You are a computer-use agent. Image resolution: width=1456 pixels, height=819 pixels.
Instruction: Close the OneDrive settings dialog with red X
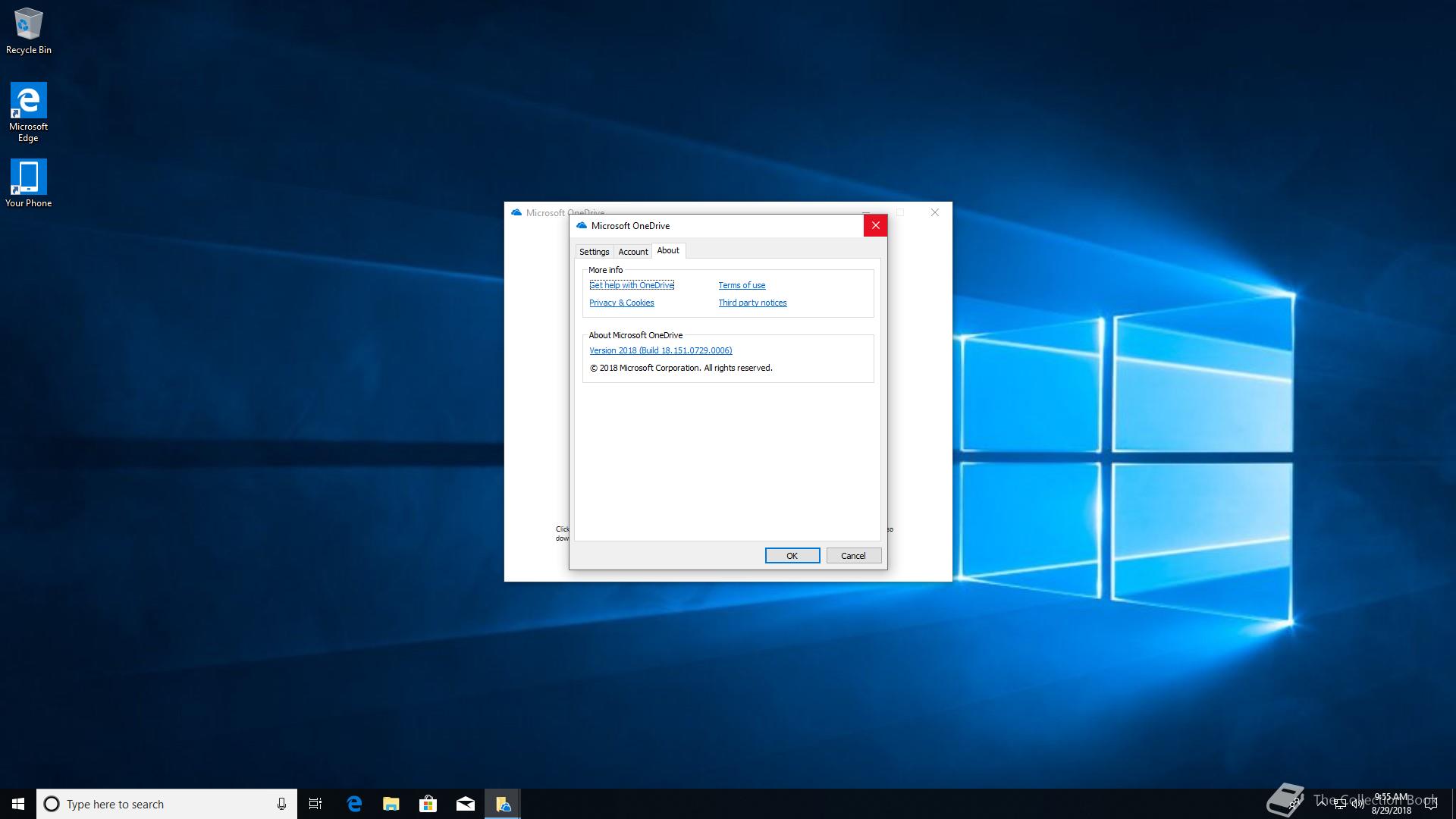[x=875, y=225]
